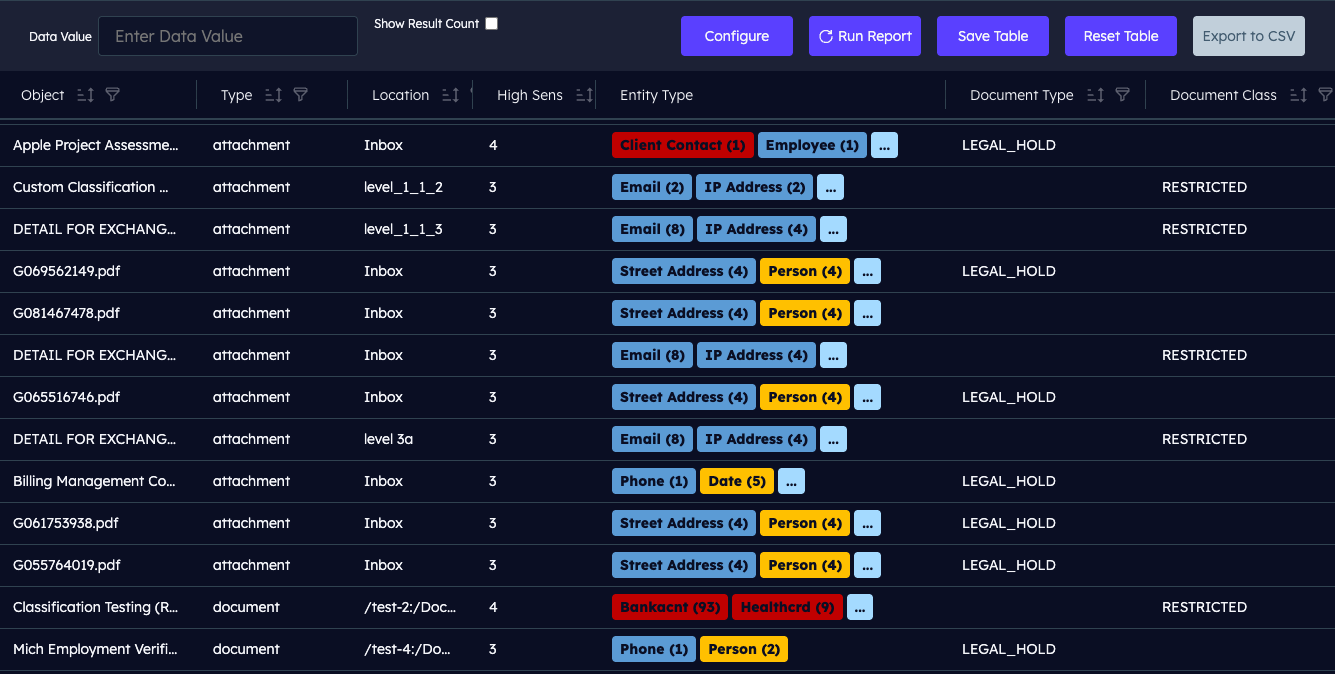
Task: Click the Person (2) tag
Action: tap(744, 649)
